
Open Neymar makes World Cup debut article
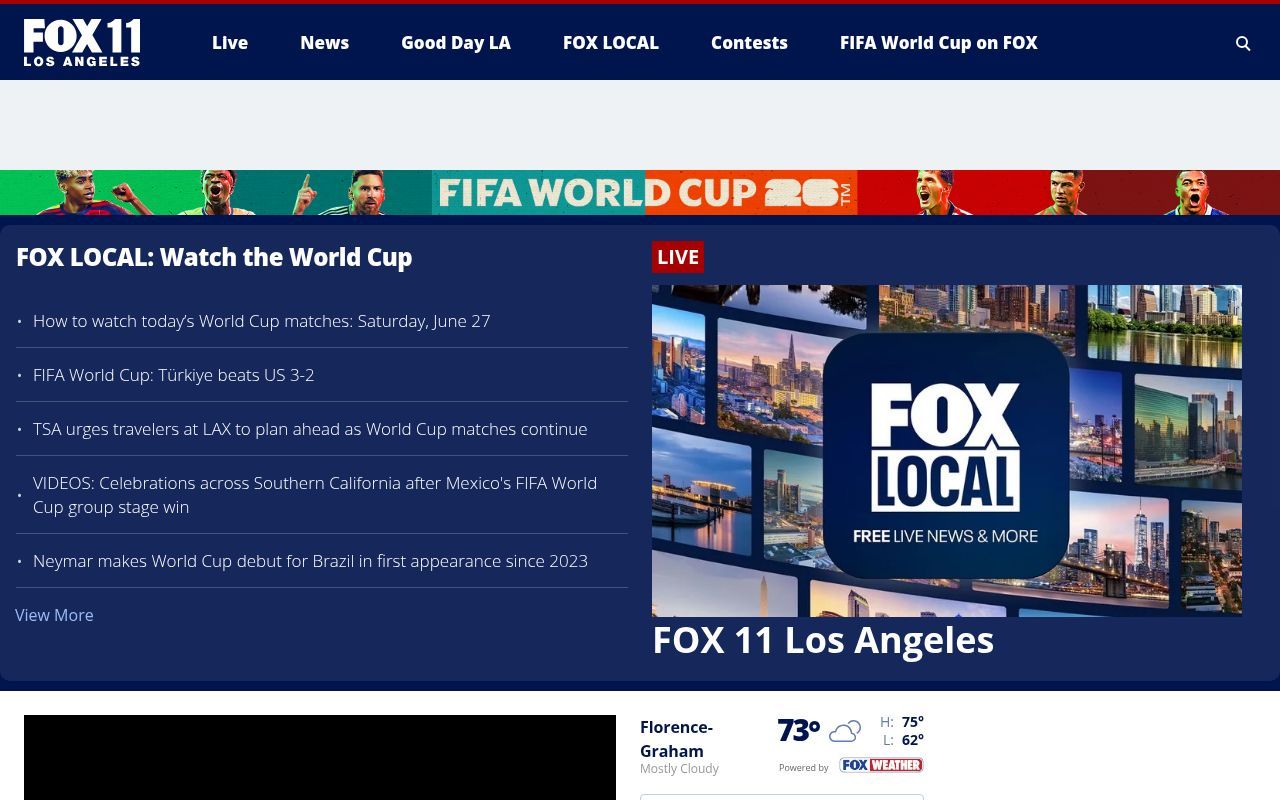310,561
